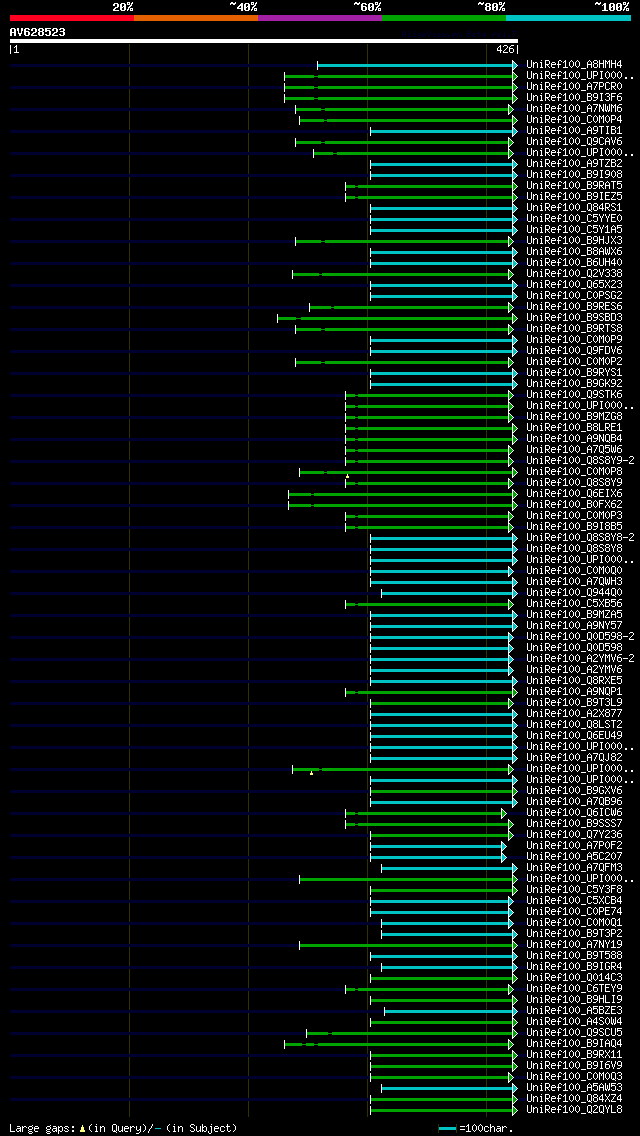Open the UniRef100_B9GK92 hit
Image resolution: width=640 pixels, height=1136 pixels.
(x=574, y=384)
